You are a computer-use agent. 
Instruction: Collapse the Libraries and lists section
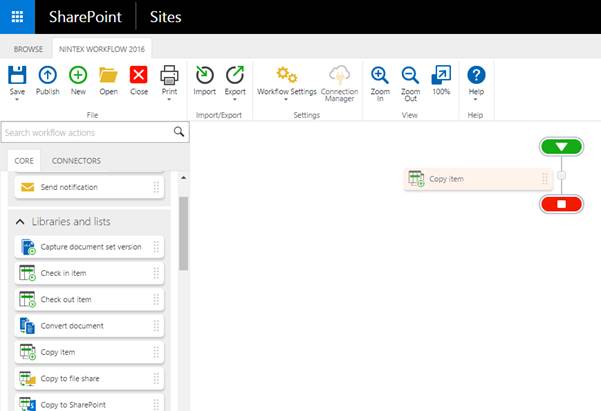click(20, 222)
